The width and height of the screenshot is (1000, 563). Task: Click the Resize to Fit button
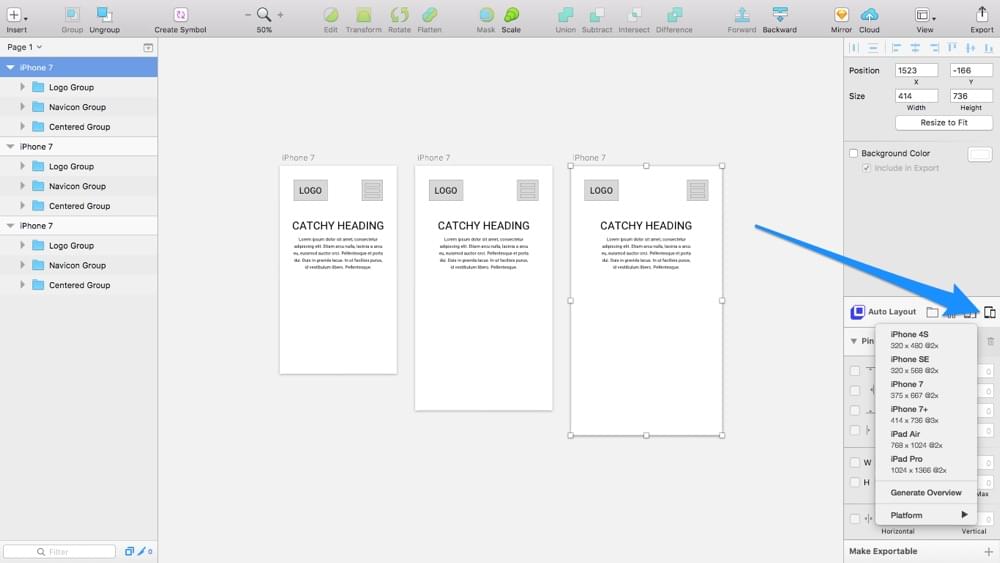tap(943, 122)
